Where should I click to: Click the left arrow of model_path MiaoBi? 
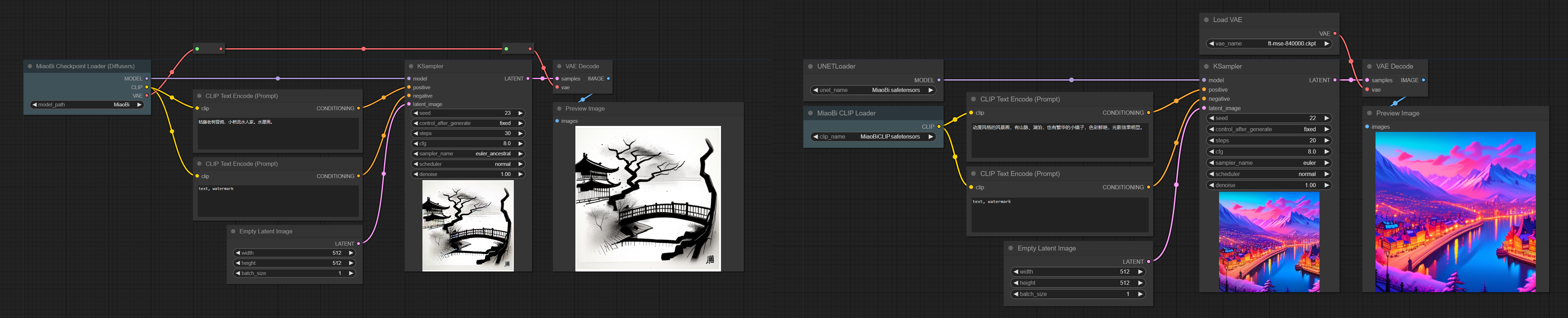pos(35,105)
